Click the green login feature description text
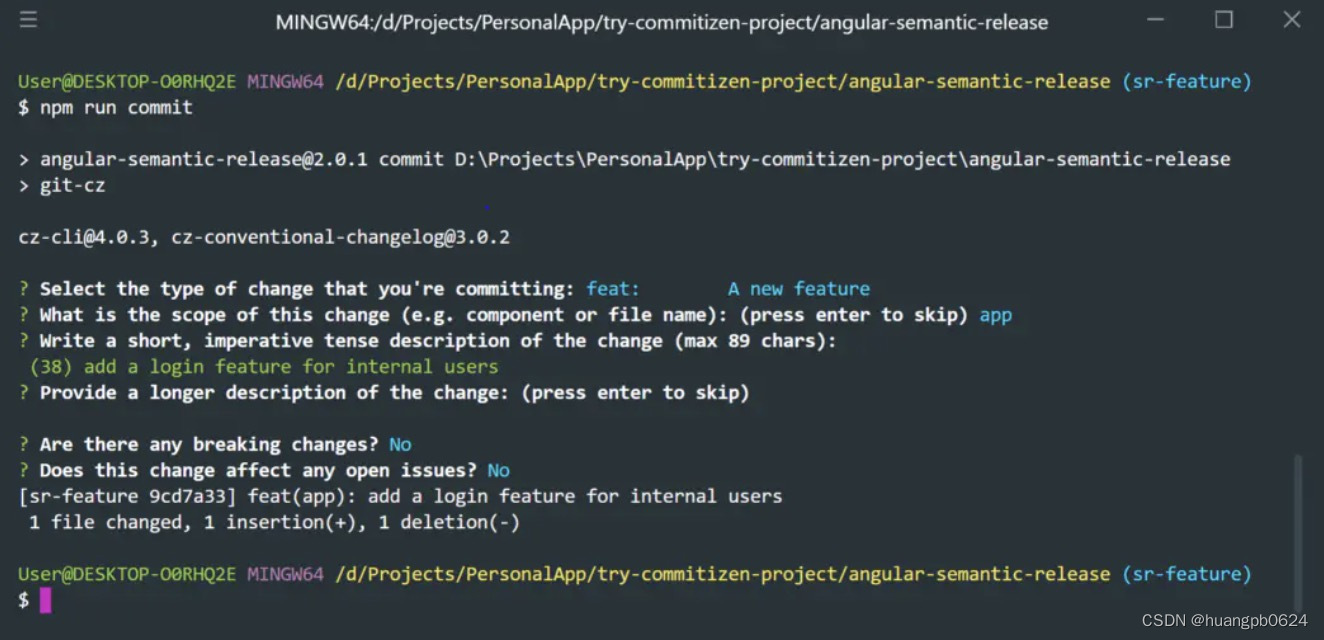Image resolution: width=1324 pixels, height=640 pixels. coord(257,366)
